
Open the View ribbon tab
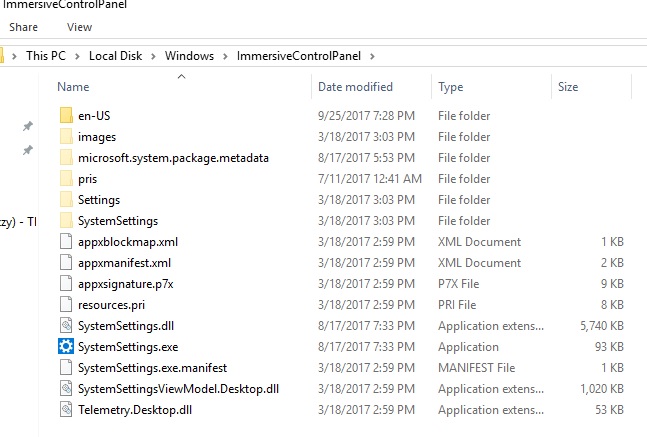click(x=80, y=27)
